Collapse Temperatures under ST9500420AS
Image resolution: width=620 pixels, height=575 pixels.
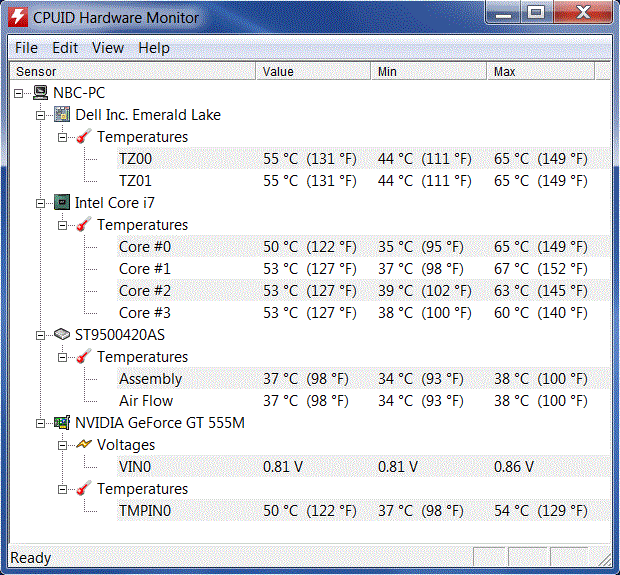(x=62, y=357)
